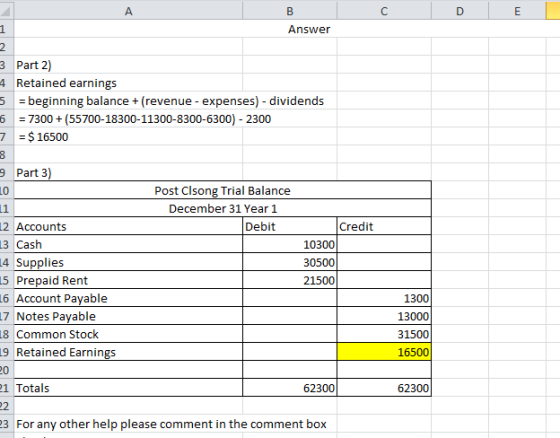Click the Common Stock credit value 31500

point(384,334)
